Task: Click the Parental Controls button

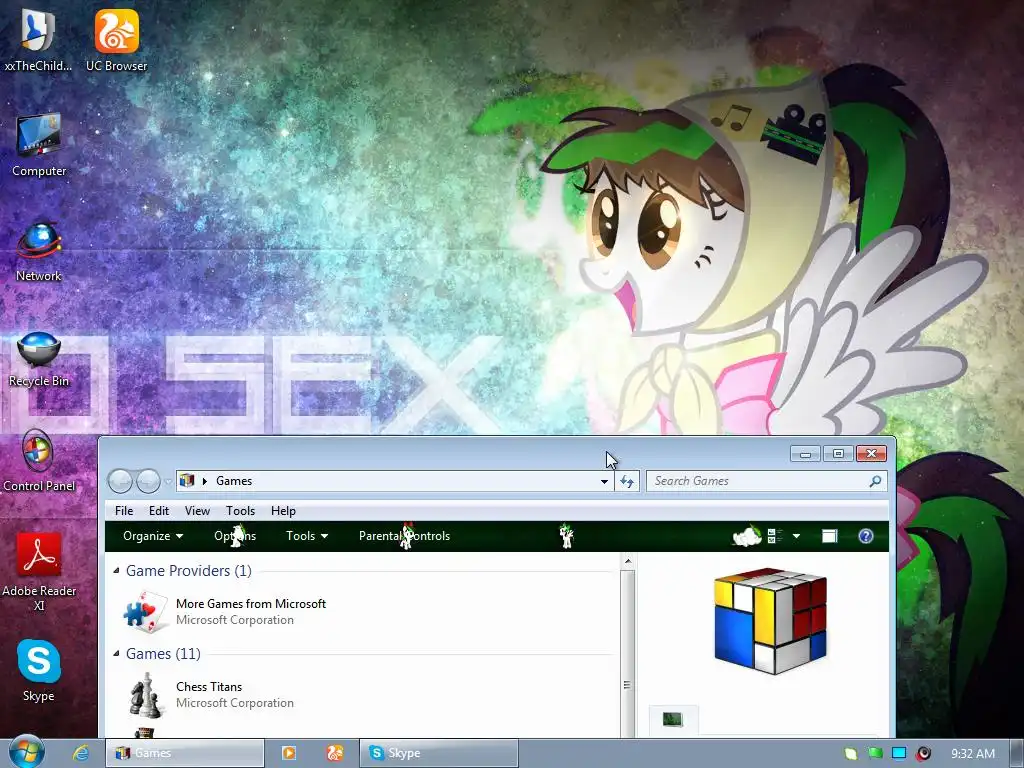Action: click(x=404, y=536)
